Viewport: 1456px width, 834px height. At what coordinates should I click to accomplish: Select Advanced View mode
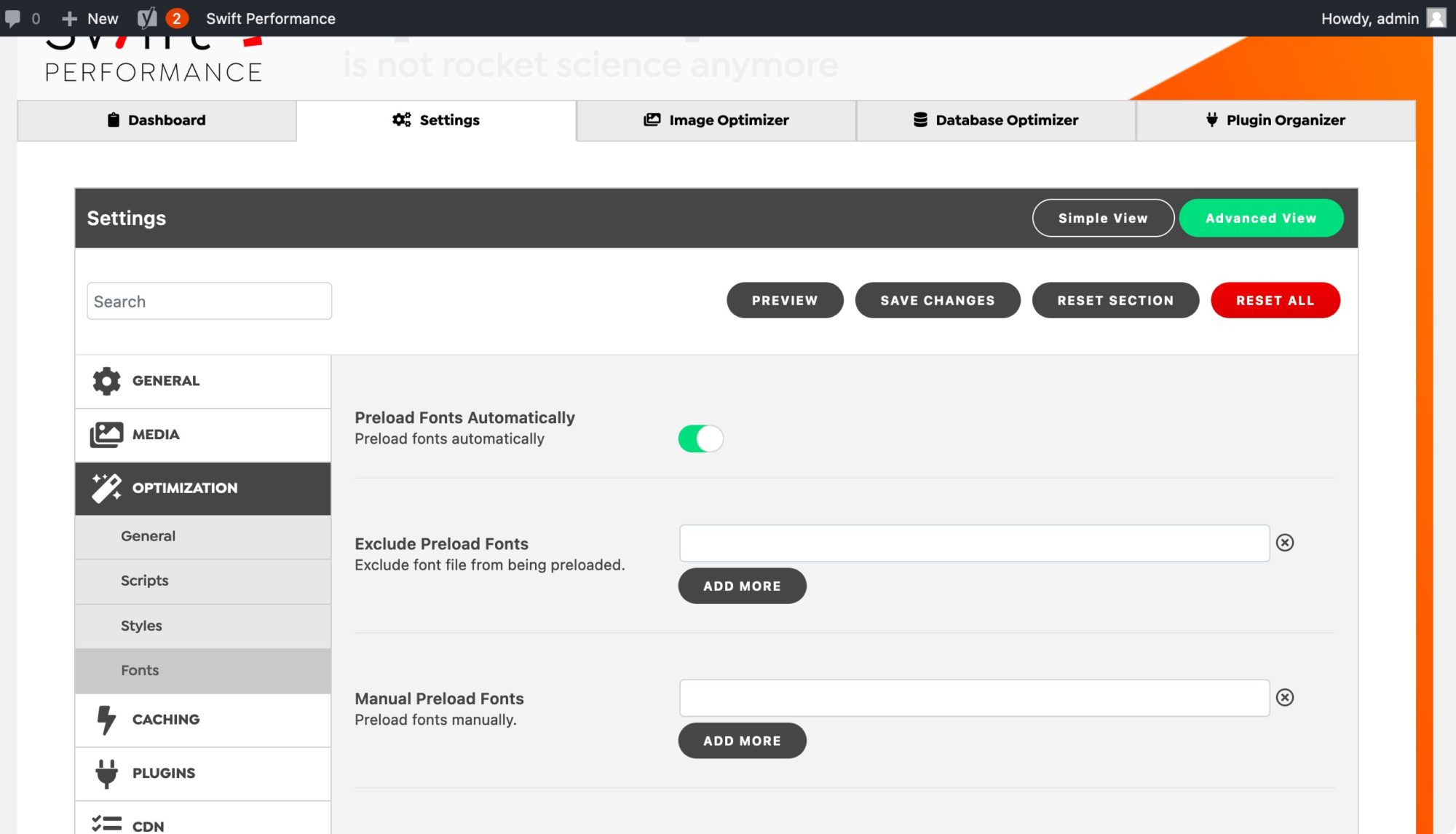click(x=1260, y=218)
